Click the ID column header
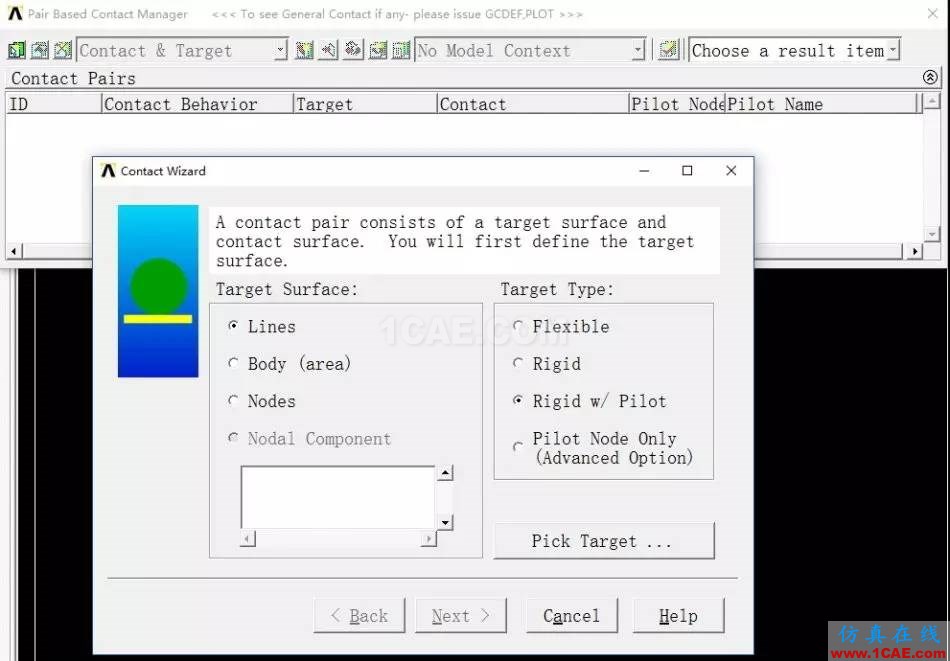Image resolution: width=950 pixels, height=661 pixels. click(x=53, y=104)
